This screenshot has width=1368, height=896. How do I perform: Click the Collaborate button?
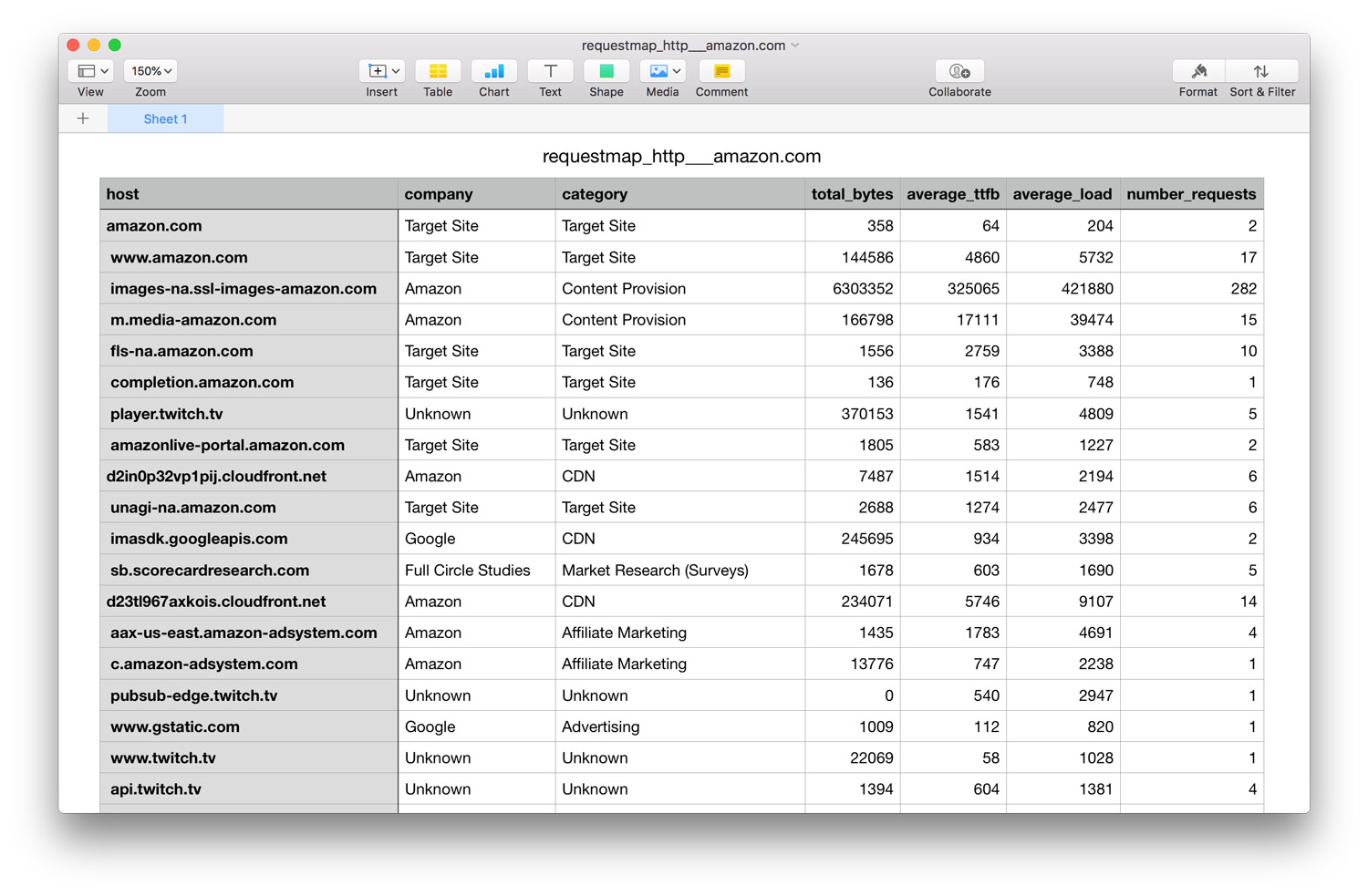point(959,71)
